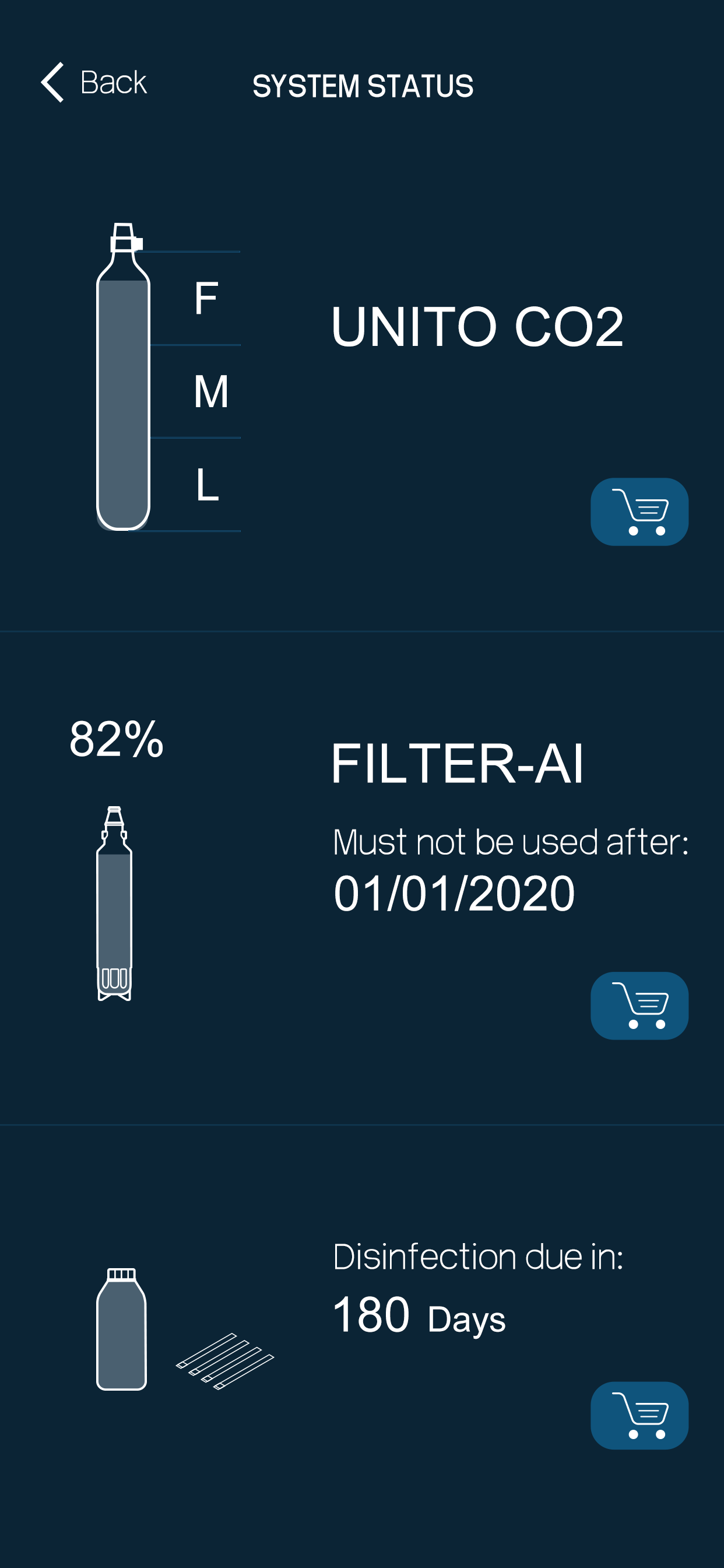Screen dimensions: 724x1568
Task: Tap the SYSTEM STATUS header
Action: (363, 86)
